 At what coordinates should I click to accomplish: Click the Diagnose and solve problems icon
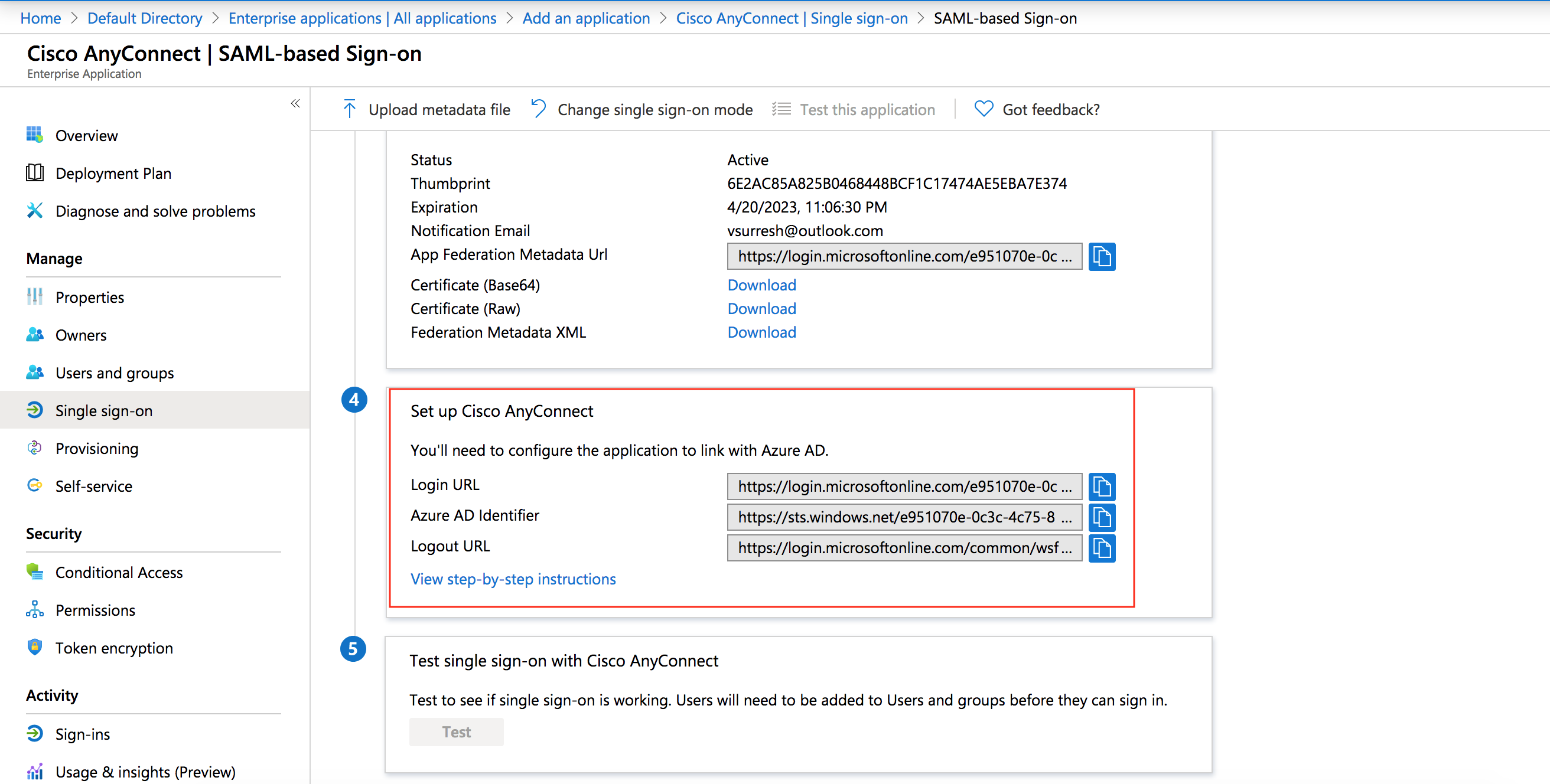pos(35,211)
